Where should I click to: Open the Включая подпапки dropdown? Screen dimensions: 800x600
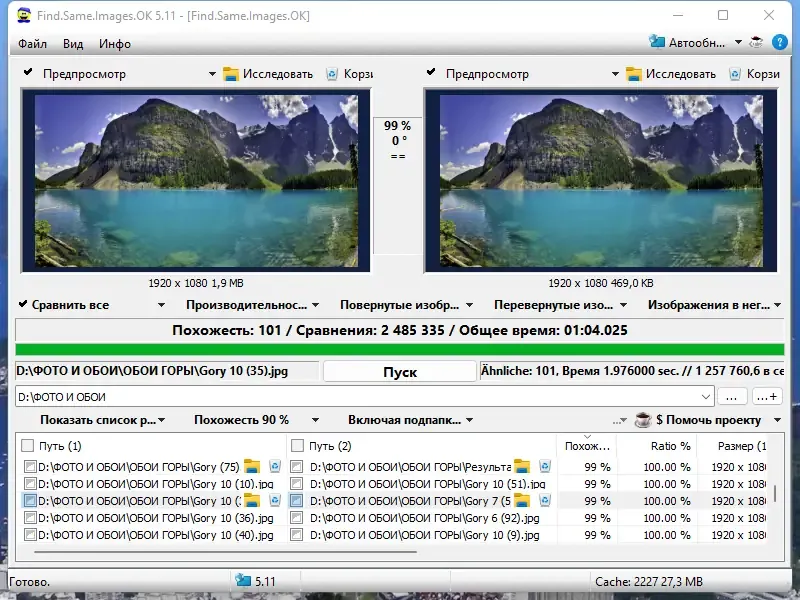[410, 420]
